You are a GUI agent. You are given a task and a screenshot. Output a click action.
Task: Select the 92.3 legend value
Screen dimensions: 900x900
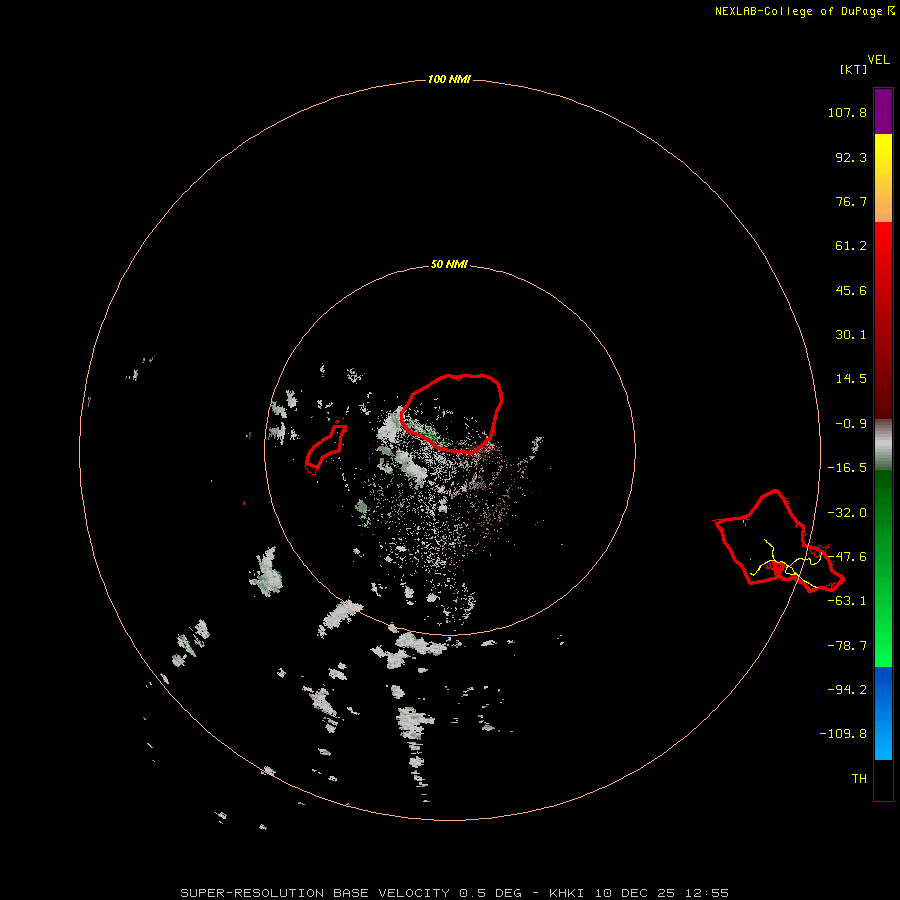(x=851, y=157)
